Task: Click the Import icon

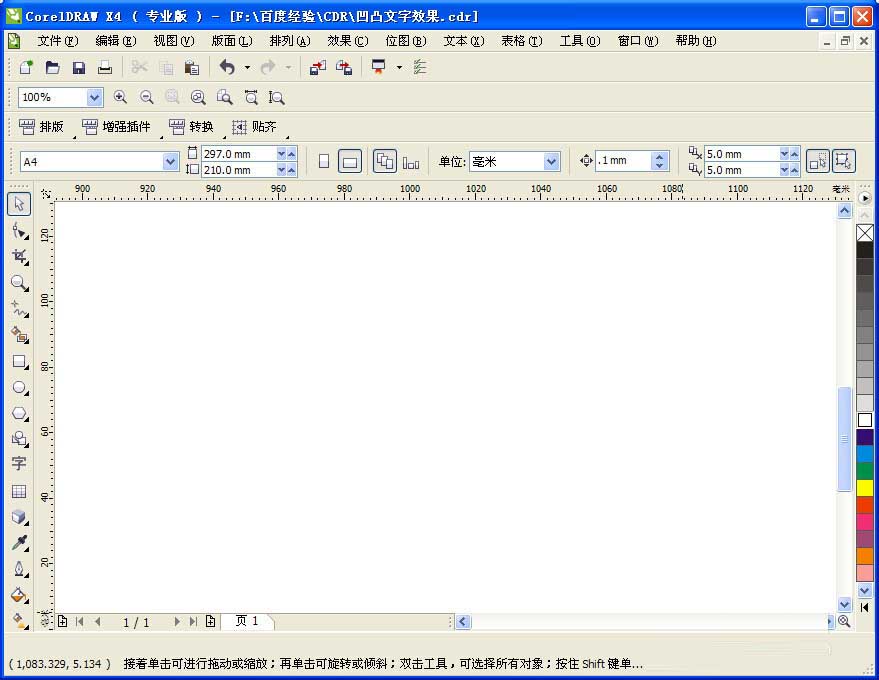Action: coord(318,68)
